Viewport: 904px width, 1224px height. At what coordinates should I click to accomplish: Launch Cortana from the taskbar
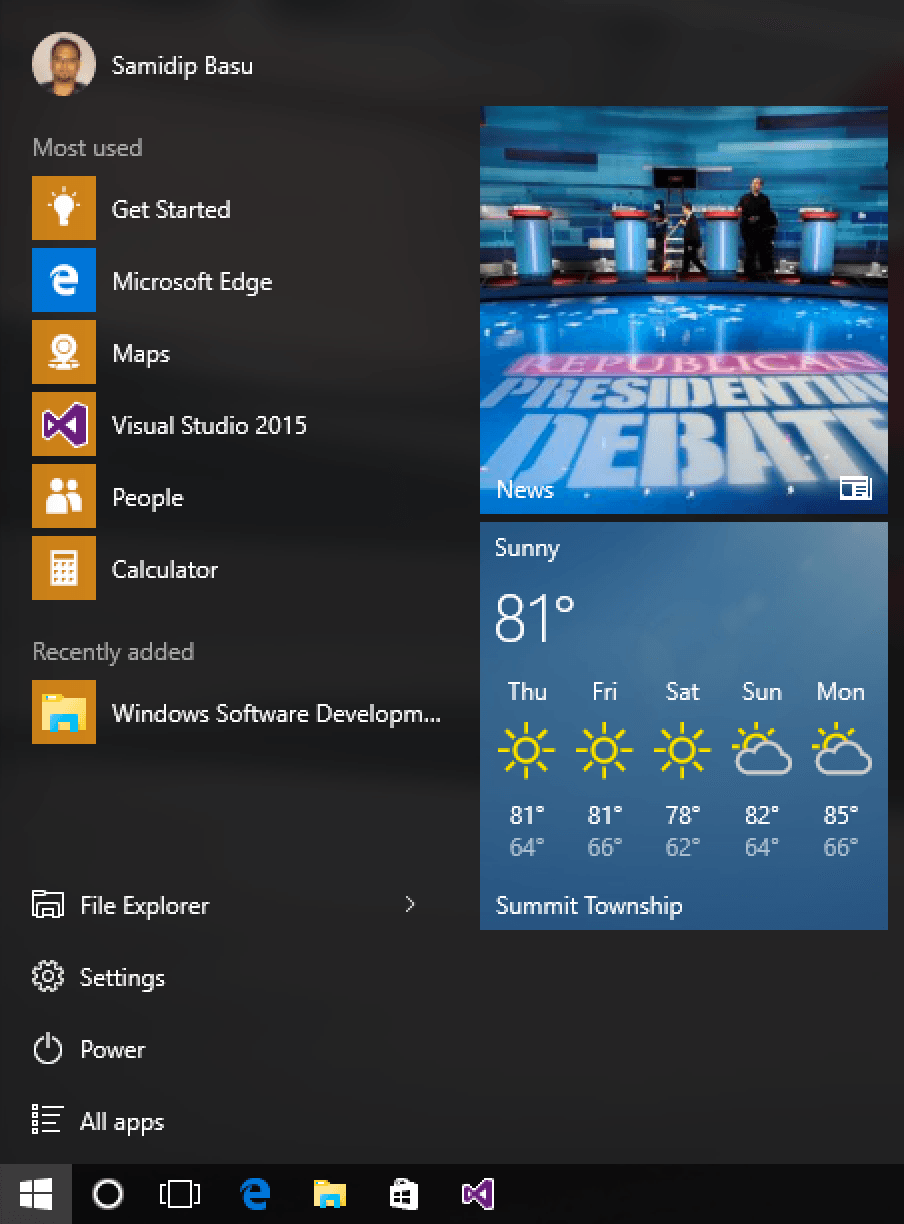(107, 1193)
